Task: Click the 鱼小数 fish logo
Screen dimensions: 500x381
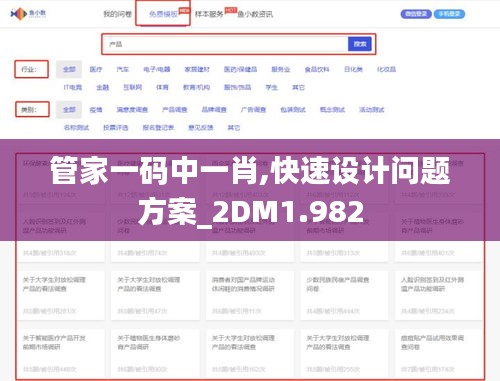Action: coord(28,14)
